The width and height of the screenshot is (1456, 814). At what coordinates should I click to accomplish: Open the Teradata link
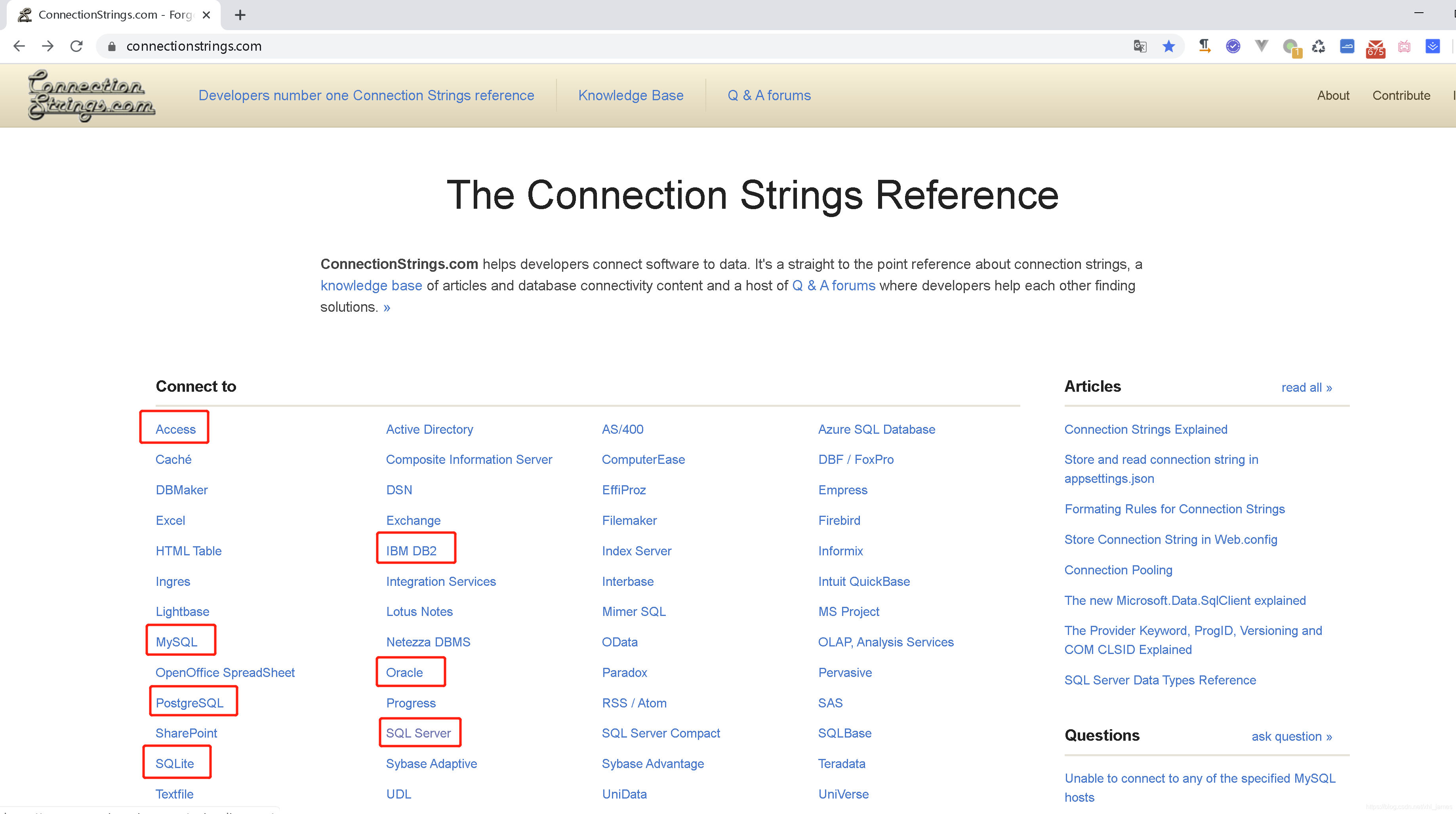[842, 763]
